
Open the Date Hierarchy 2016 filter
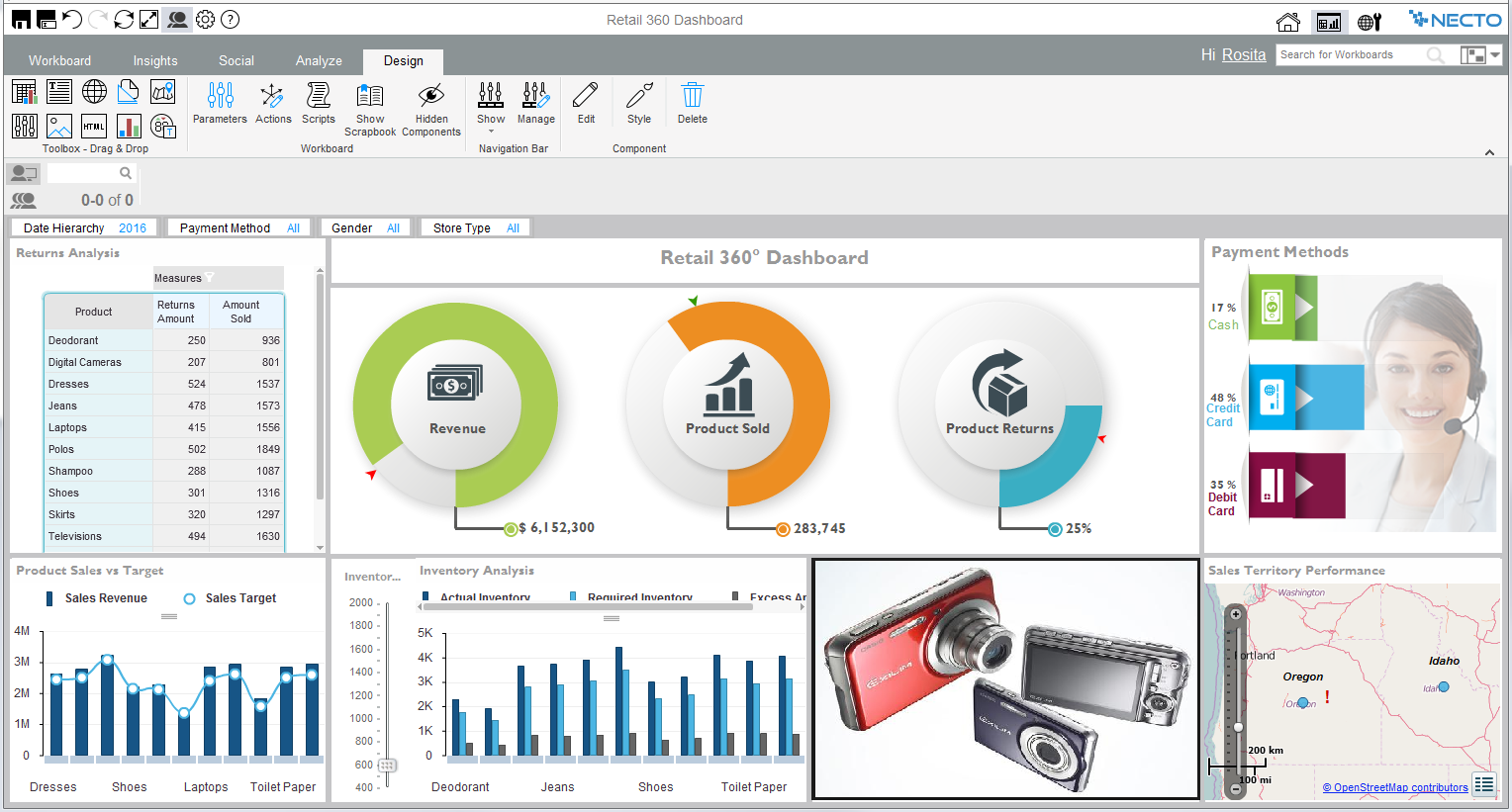[x=84, y=228]
